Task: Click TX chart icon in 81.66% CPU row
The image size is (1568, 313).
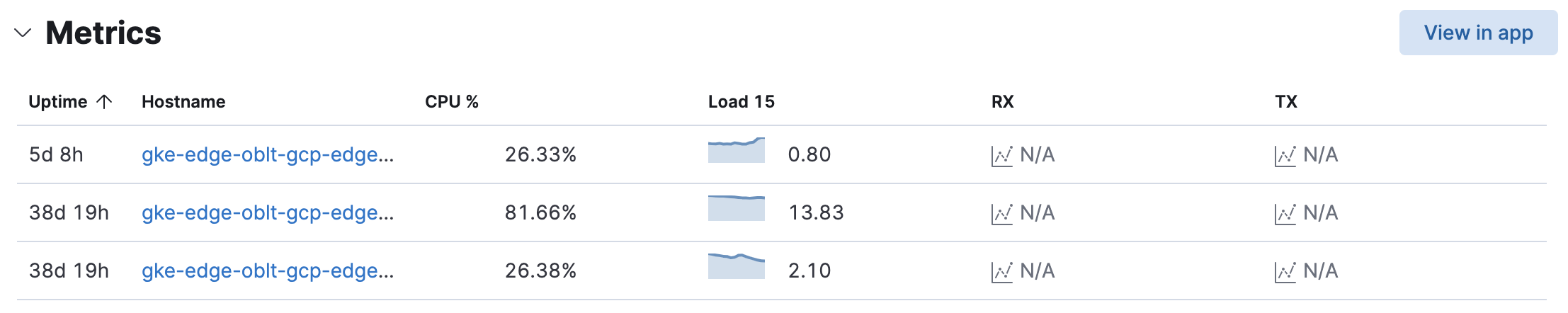Action: pos(1285,213)
